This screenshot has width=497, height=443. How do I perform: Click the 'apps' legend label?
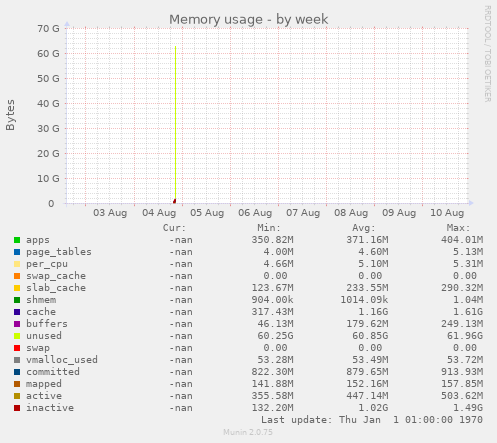38,240
